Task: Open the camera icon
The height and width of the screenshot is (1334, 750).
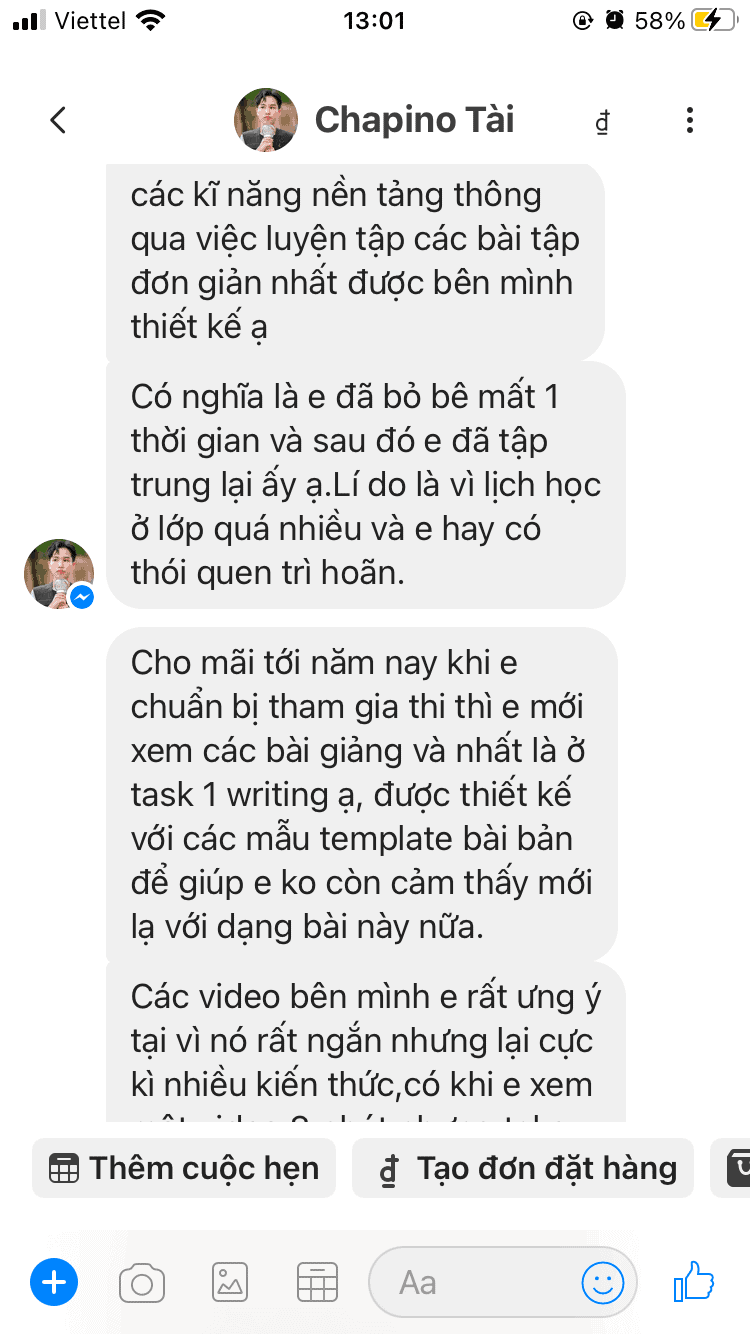Action: 142,1283
